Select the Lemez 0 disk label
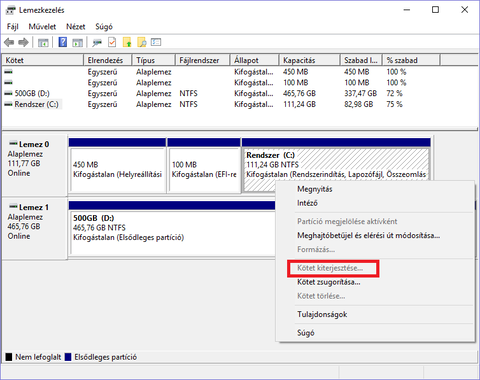The height and width of the screenshot is (380, 480). coord(34,165)
